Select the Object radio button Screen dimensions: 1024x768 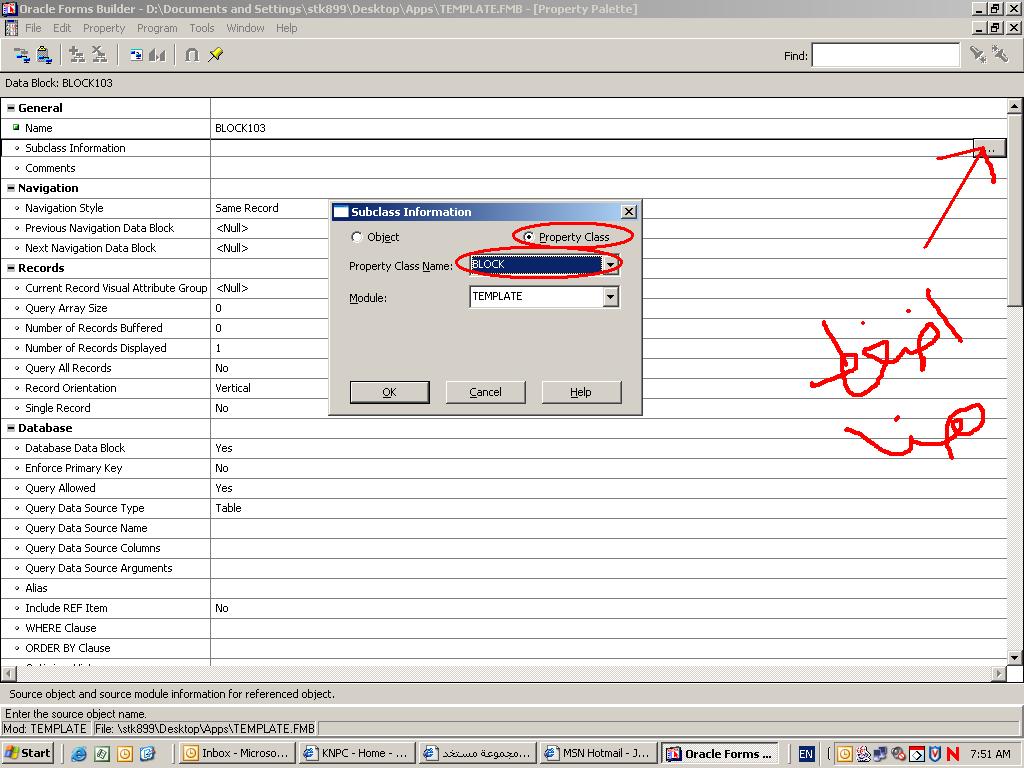pyautogui.click(x=357, y=237)
